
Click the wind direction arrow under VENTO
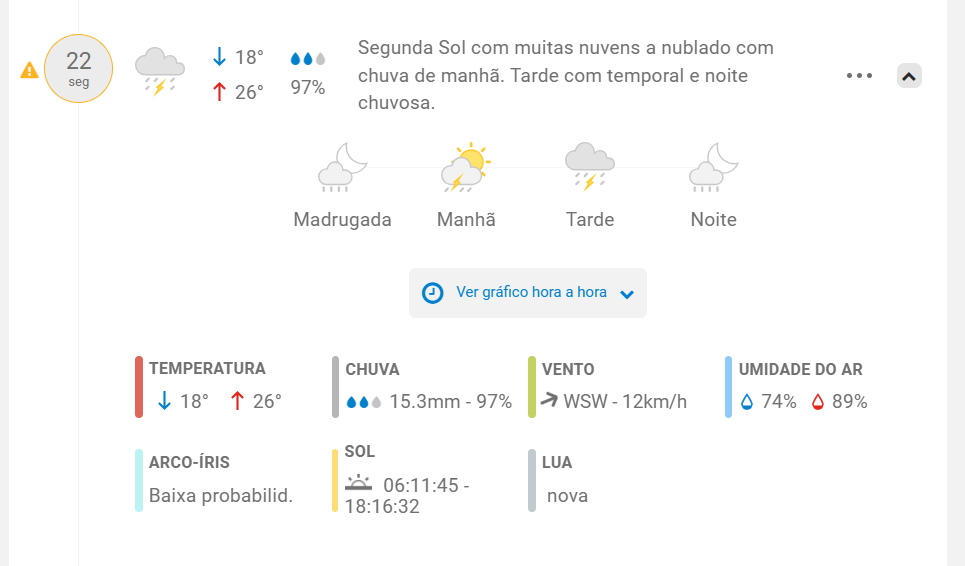point(549,400)
